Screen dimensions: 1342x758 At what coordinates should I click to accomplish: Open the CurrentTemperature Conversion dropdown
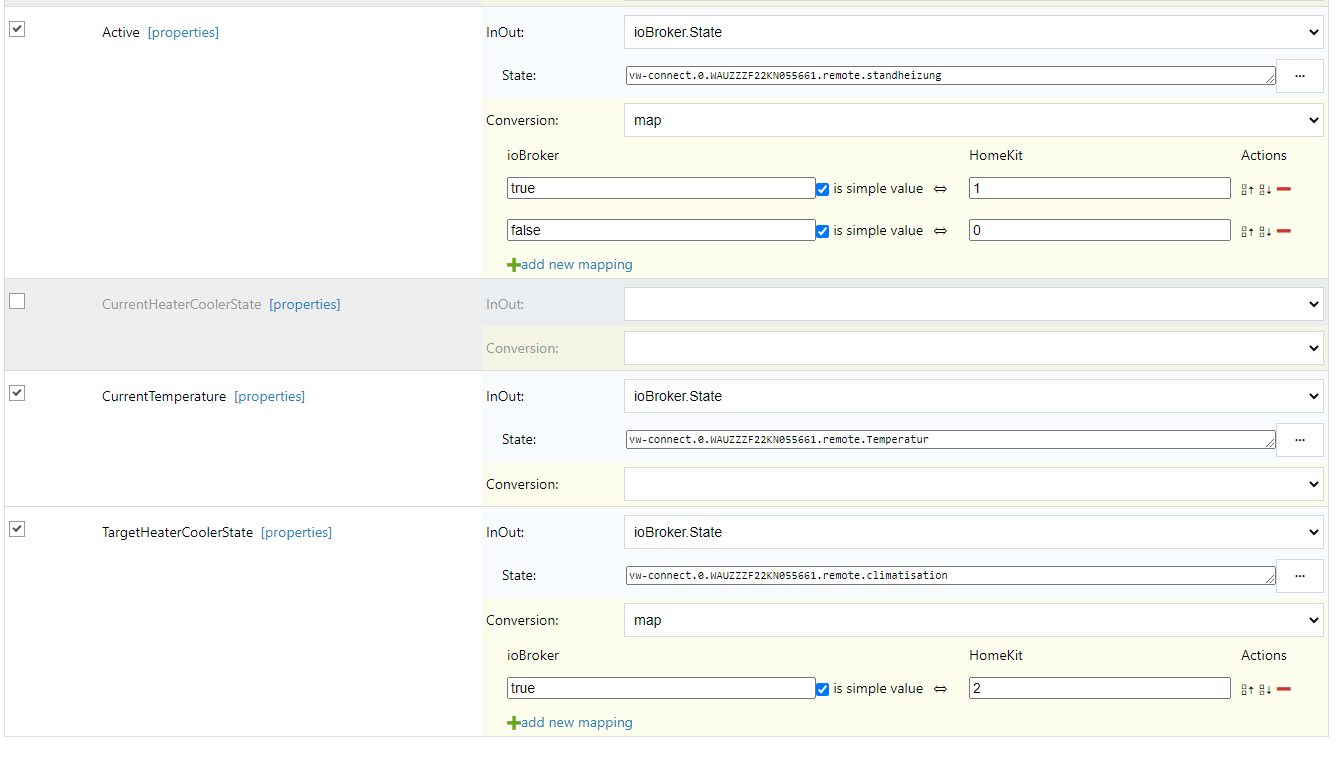click(974, 484)
